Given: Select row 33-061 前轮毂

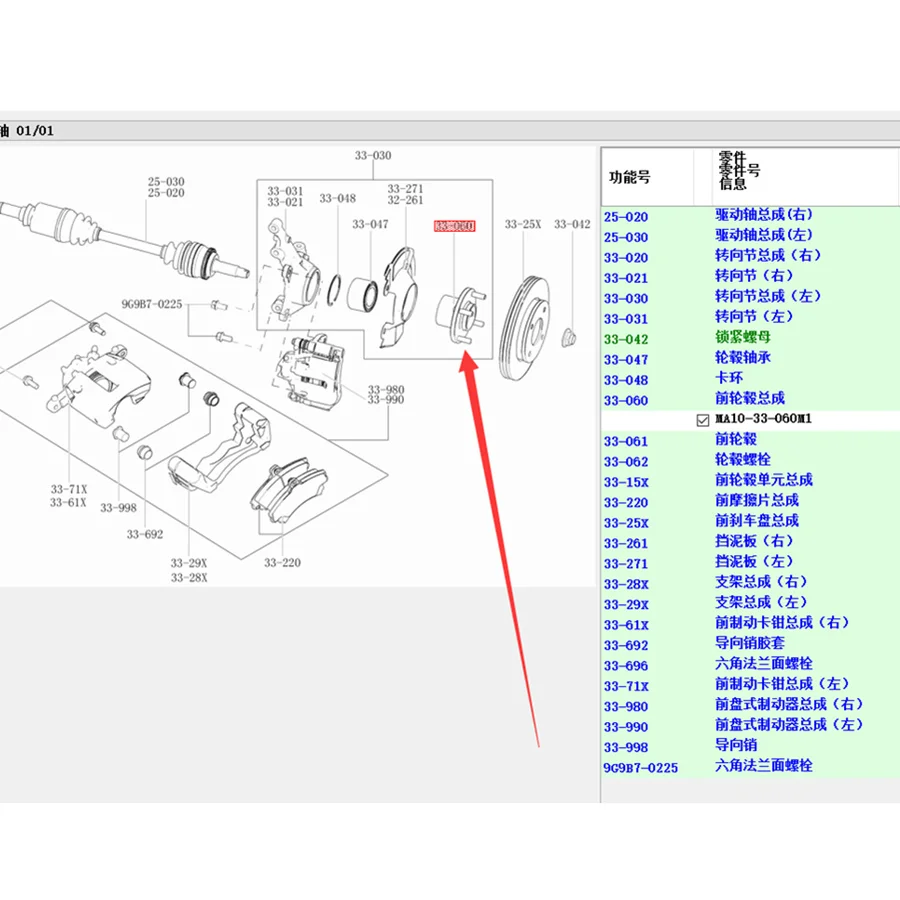Looking at the screenshot, I should (x=750, y=440).
